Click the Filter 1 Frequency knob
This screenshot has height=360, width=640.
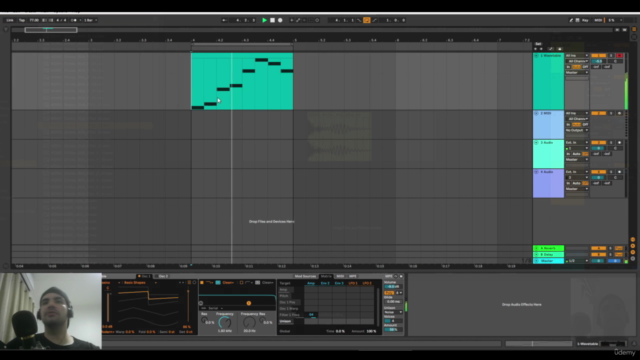pos(224,322)
